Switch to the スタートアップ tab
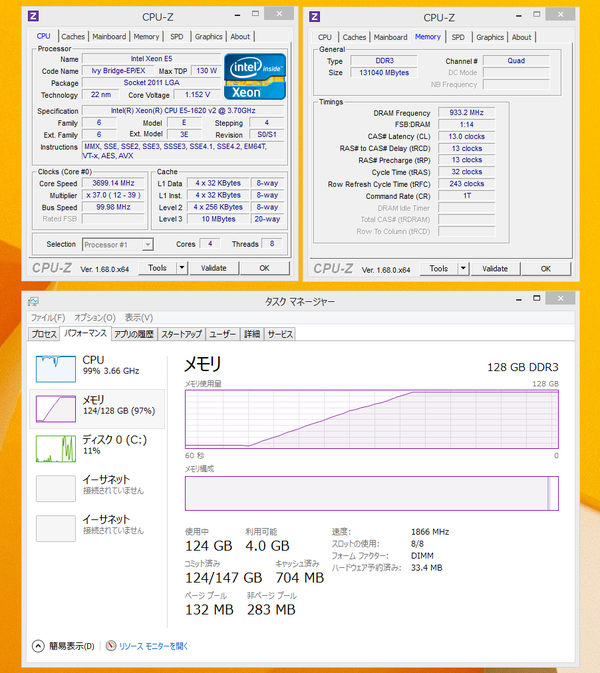Screen dimensions: 600x673 pyautogui.click(x=182, y=334)
